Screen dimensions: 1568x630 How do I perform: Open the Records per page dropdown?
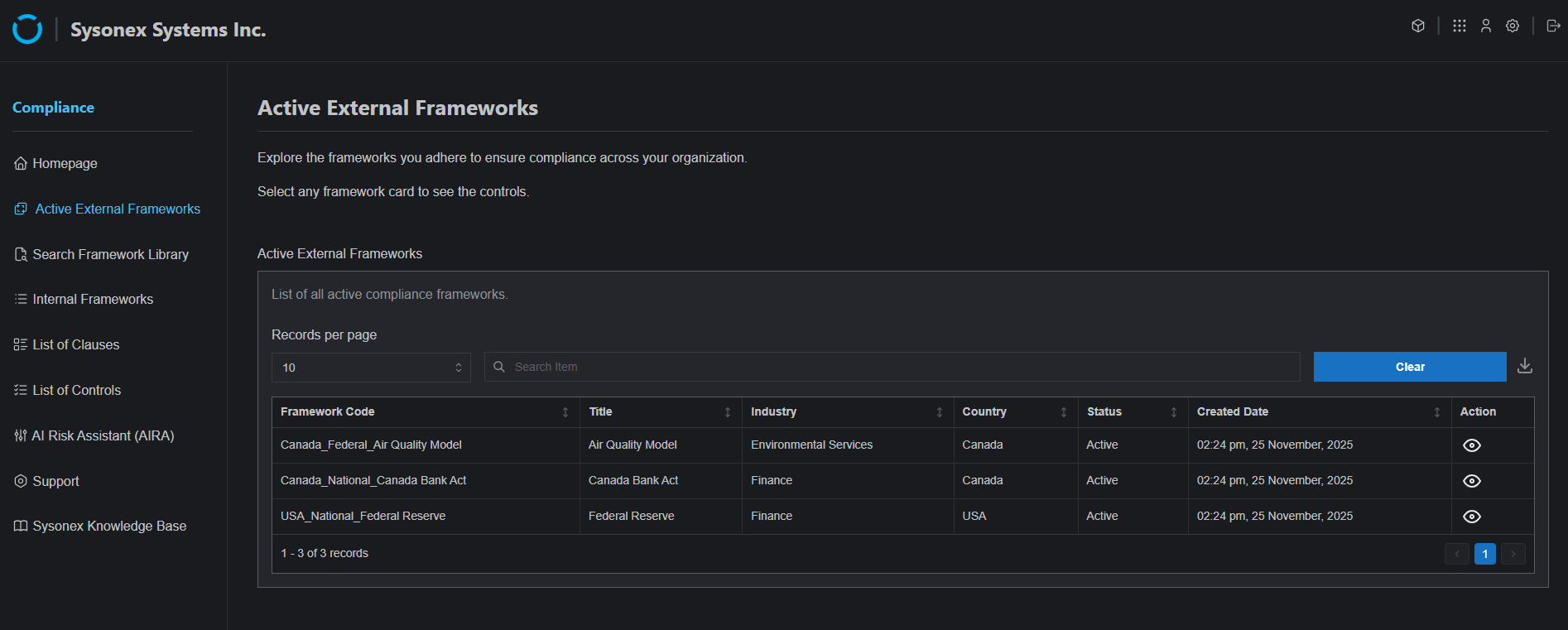pyautogui.click(x=371, y=368)
